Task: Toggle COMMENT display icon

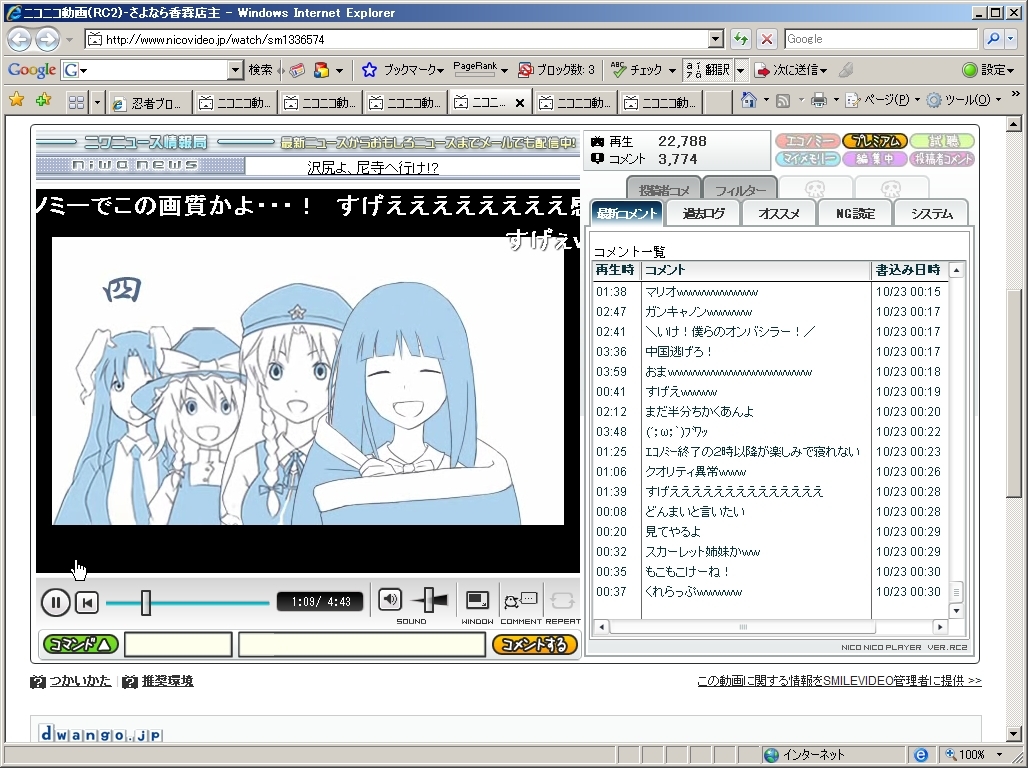Action: point(521,600)
